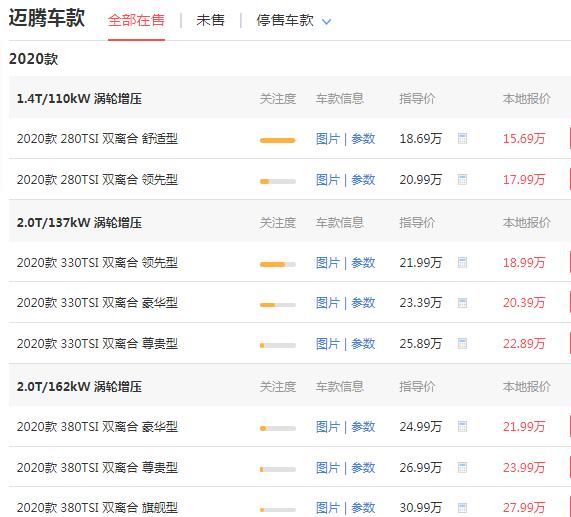
Task: Open 参数 link for 280TSI 舒适型
Action: pyautogui.click(x=363, y=139)
